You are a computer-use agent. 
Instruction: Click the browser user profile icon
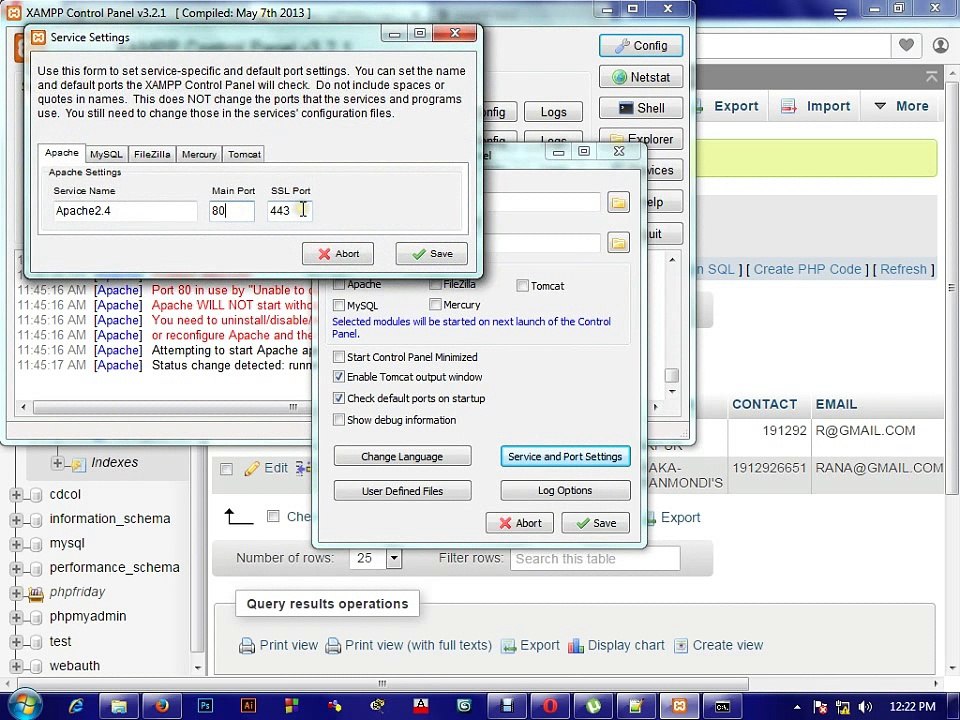(x=940, y=45)
